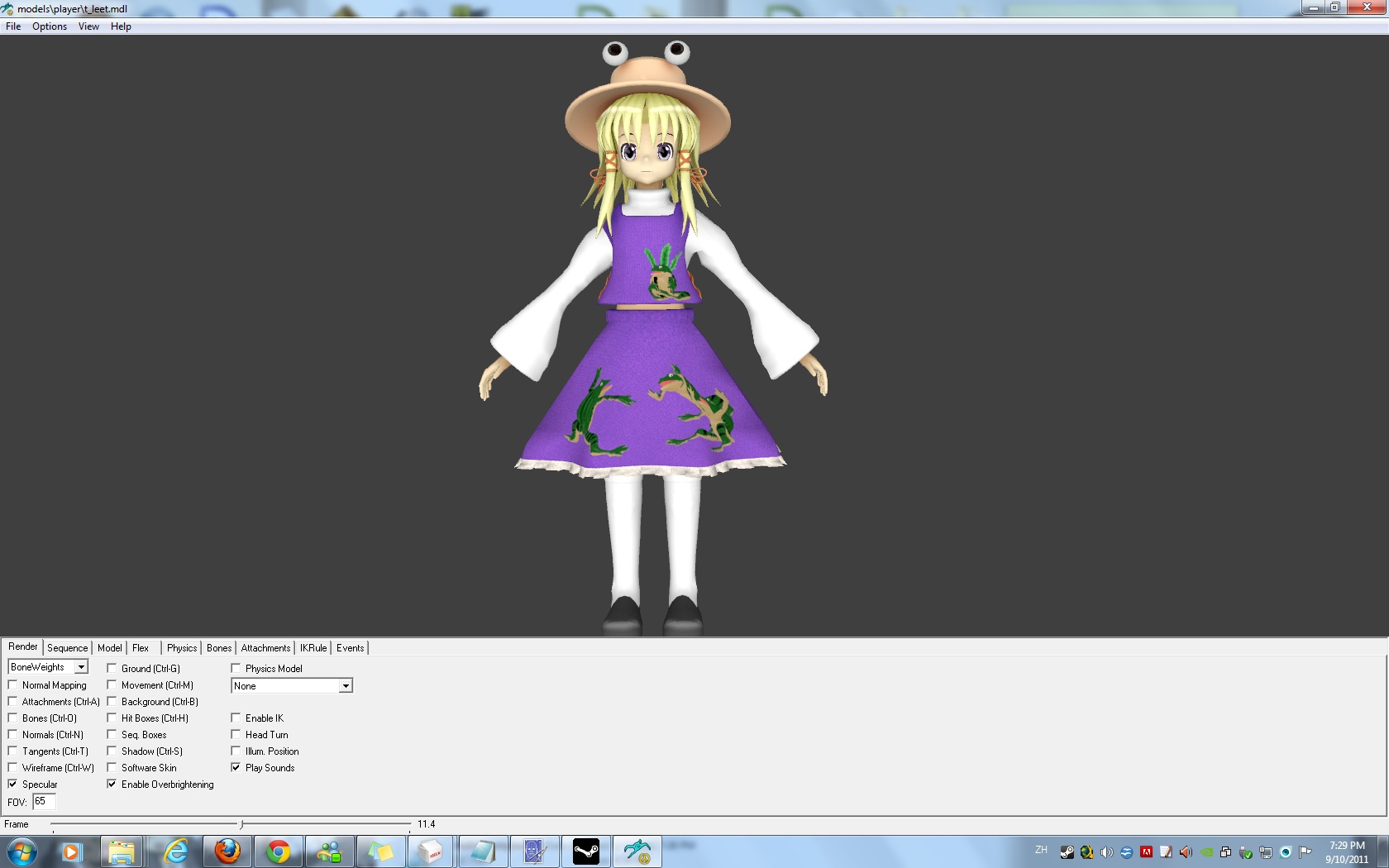This screenshot has width=1389, height=868.
Task: Switch to the Model tab
Action: click(109, 648)
